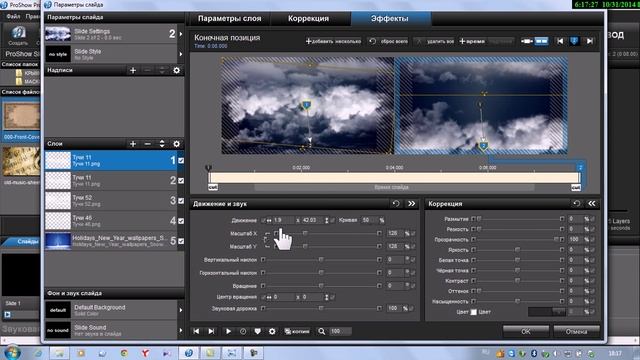Toggle the Вращение auto checkbox left of its slider
Screen dimensions: 640x360
(263, 286)
